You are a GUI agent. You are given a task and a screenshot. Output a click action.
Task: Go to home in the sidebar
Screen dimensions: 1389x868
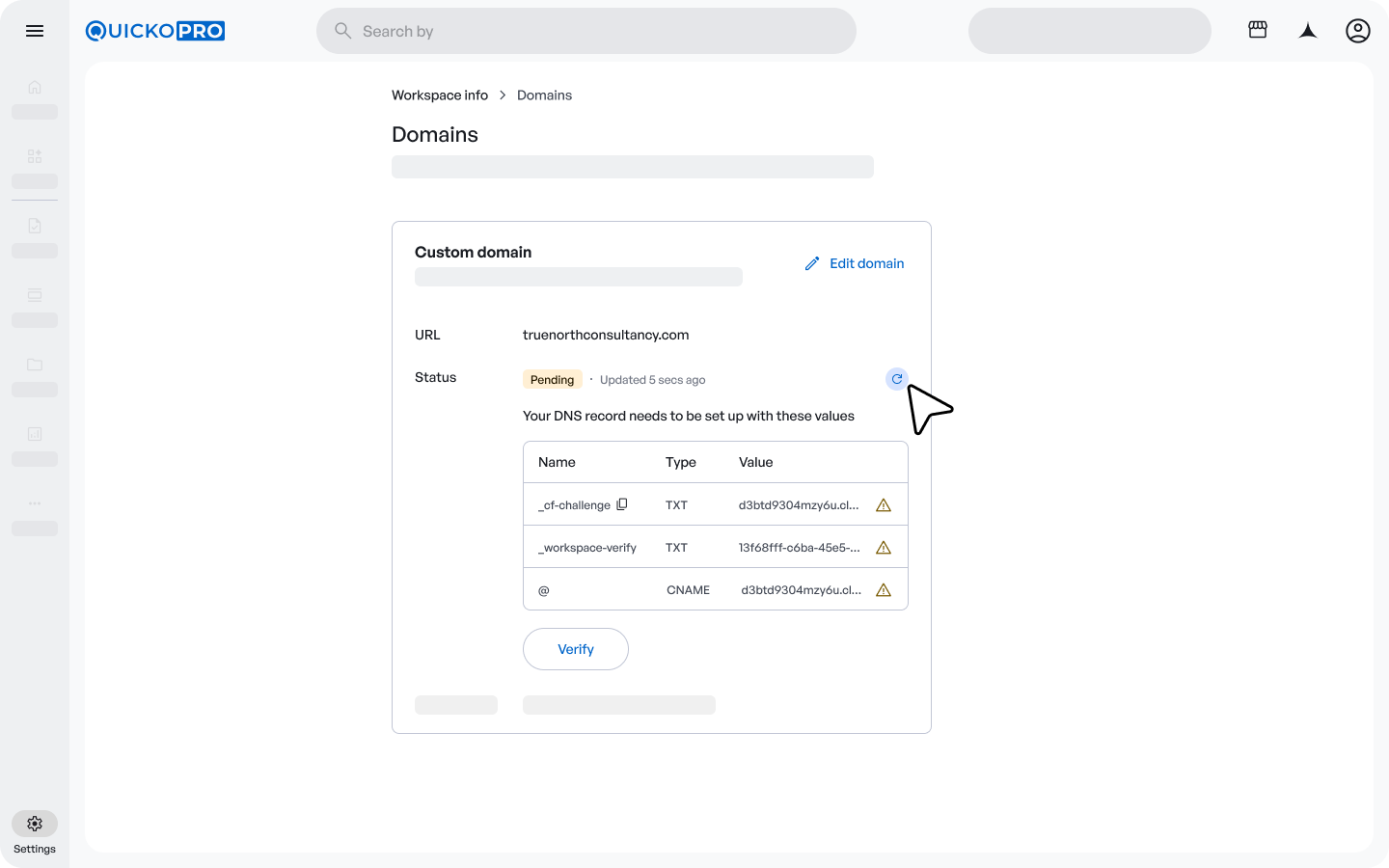[x=35, y=88]
